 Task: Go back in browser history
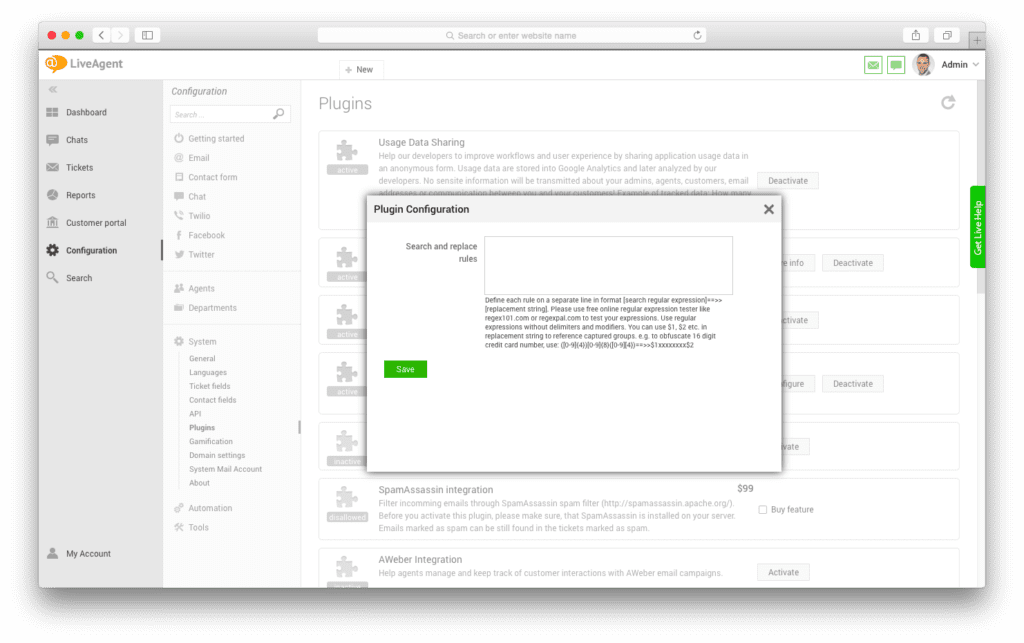[x=101, y=35]
